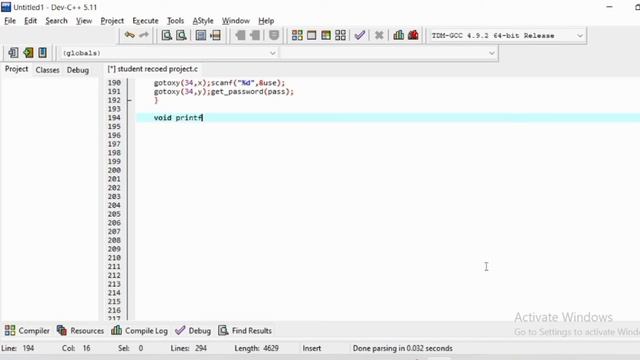Image resolution: width=640 pixels, height=360 pixels.
Task: Click the gotoxy(34,x) scanf code line 190
Action: tap(219, 83)
